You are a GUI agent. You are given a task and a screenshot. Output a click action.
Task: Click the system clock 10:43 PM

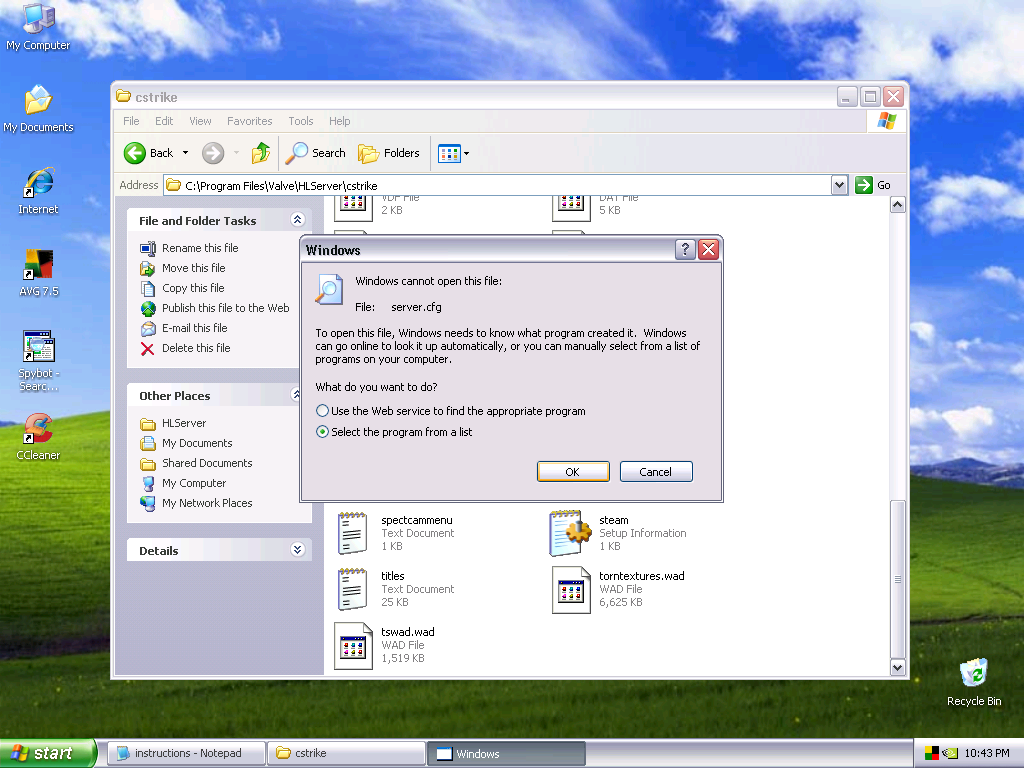tap(987, 753)
